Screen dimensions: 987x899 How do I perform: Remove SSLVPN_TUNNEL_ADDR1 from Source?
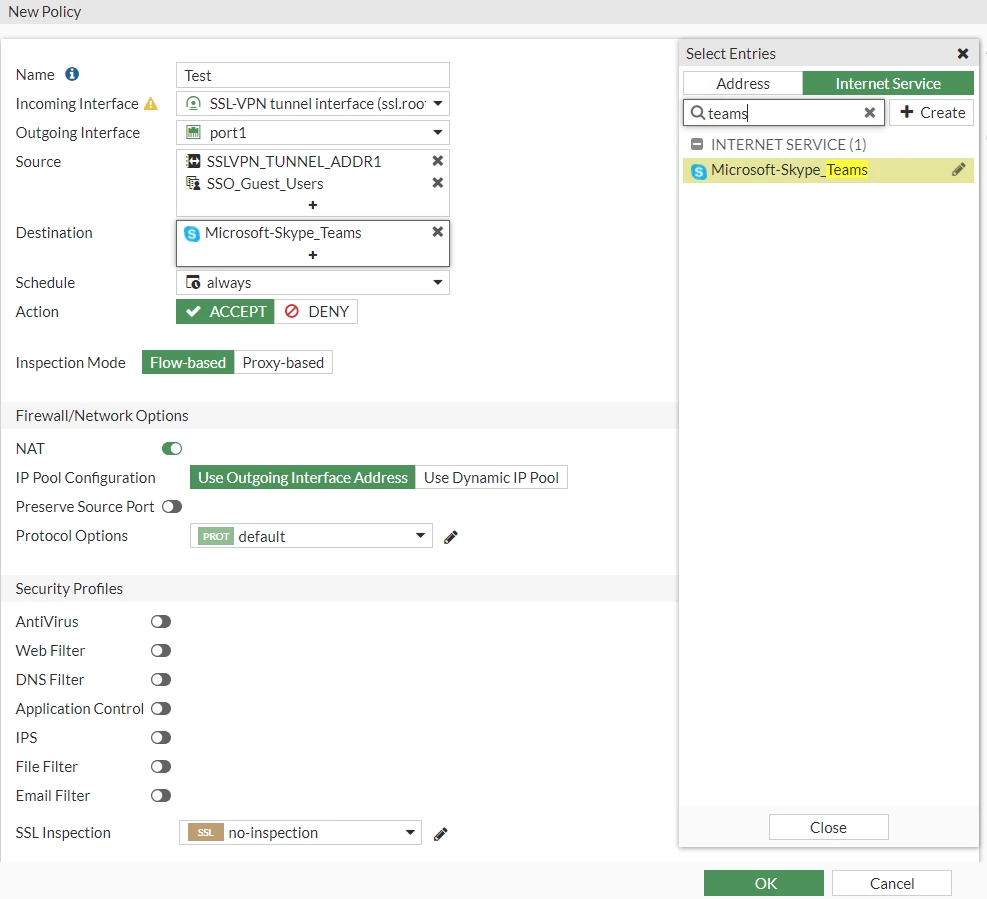point(437,161)
